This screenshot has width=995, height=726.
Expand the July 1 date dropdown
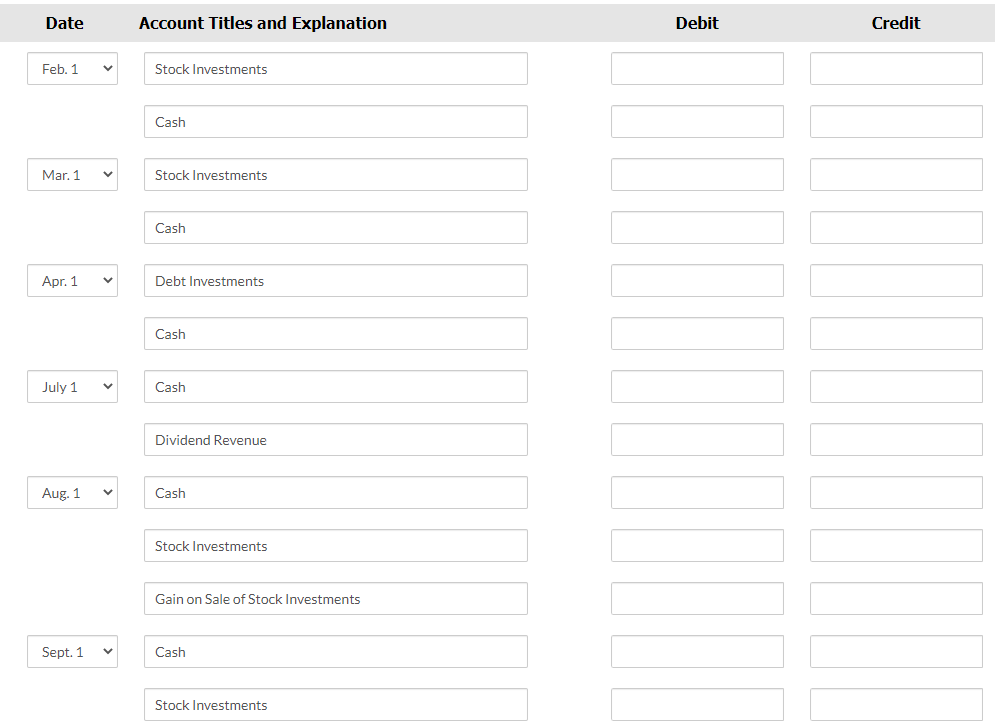[72, 387]
